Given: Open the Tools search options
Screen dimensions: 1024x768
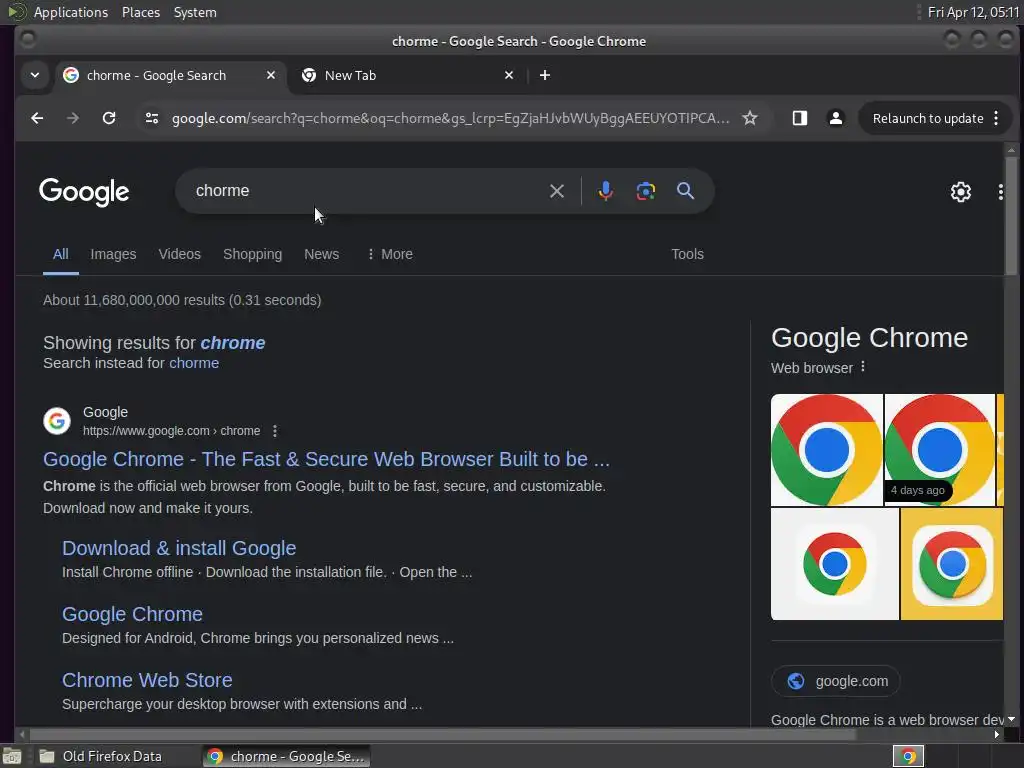Looking at the screenshot, I should (x=688, y=254).
